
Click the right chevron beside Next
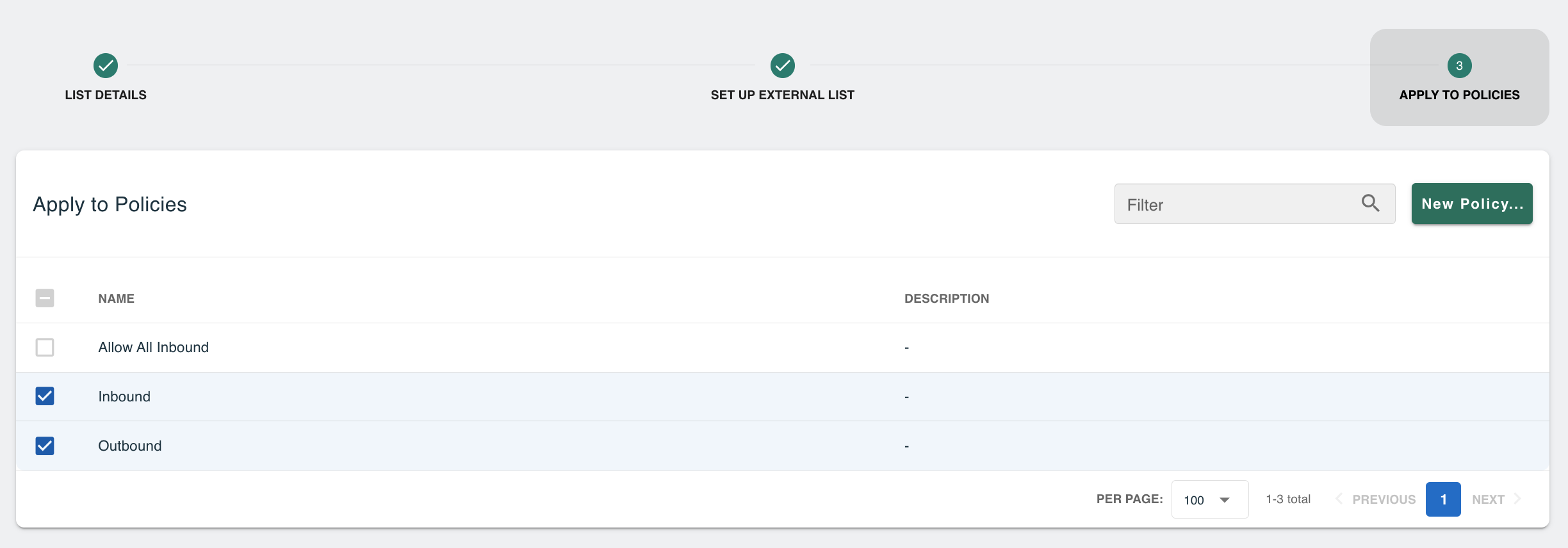click(x=1517, y=499)
